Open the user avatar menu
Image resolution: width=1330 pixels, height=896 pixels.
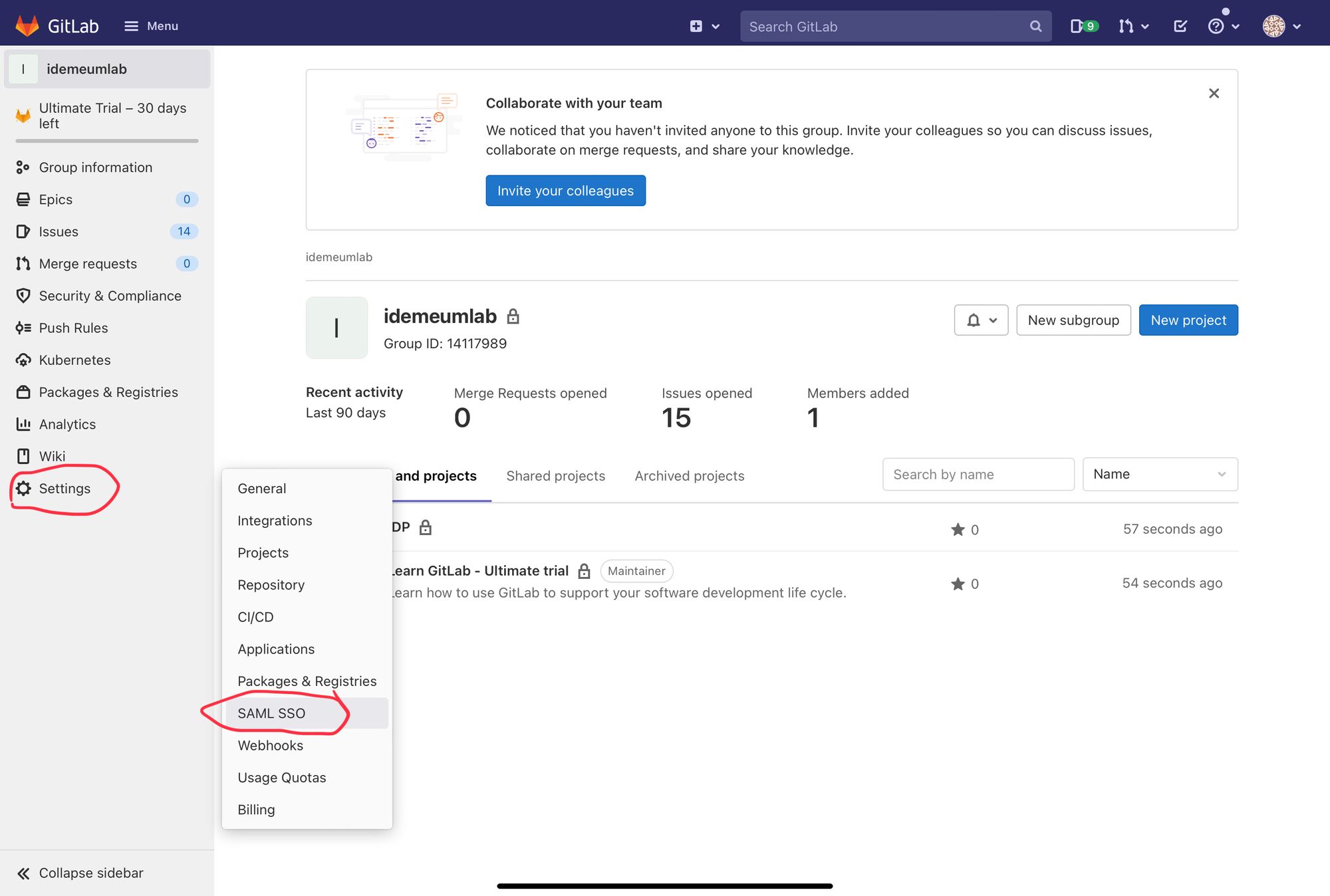(x=1281, y=26)
